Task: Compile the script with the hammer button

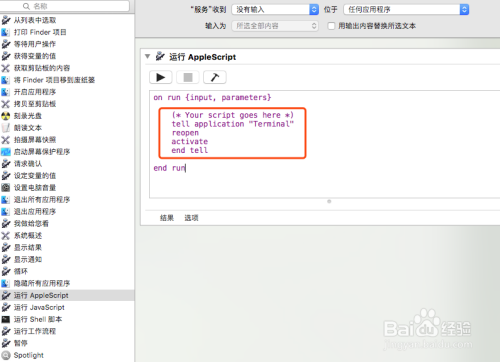Action: coord(215,77)
